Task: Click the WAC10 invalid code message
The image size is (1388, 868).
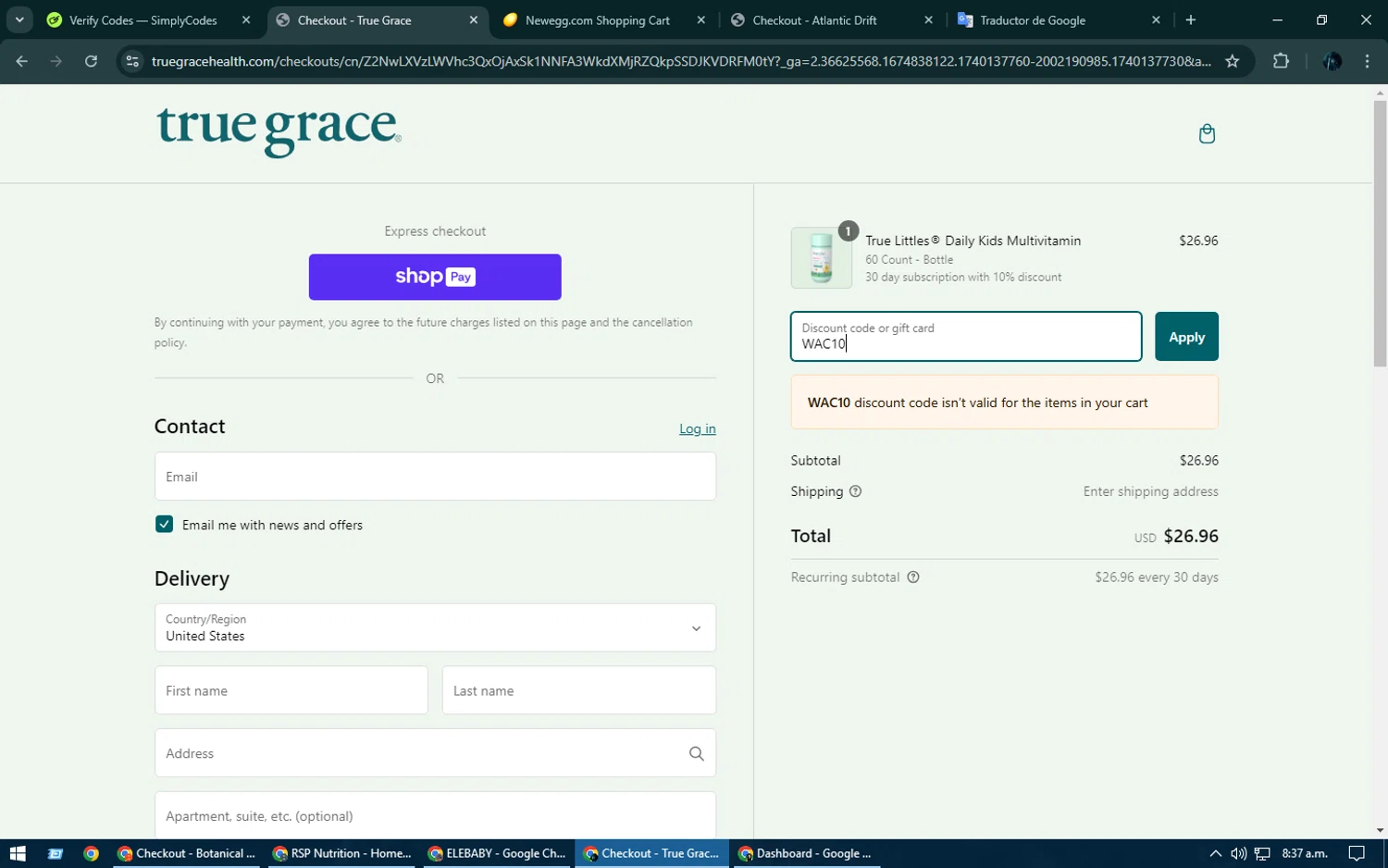Action: coord(1004,403)
